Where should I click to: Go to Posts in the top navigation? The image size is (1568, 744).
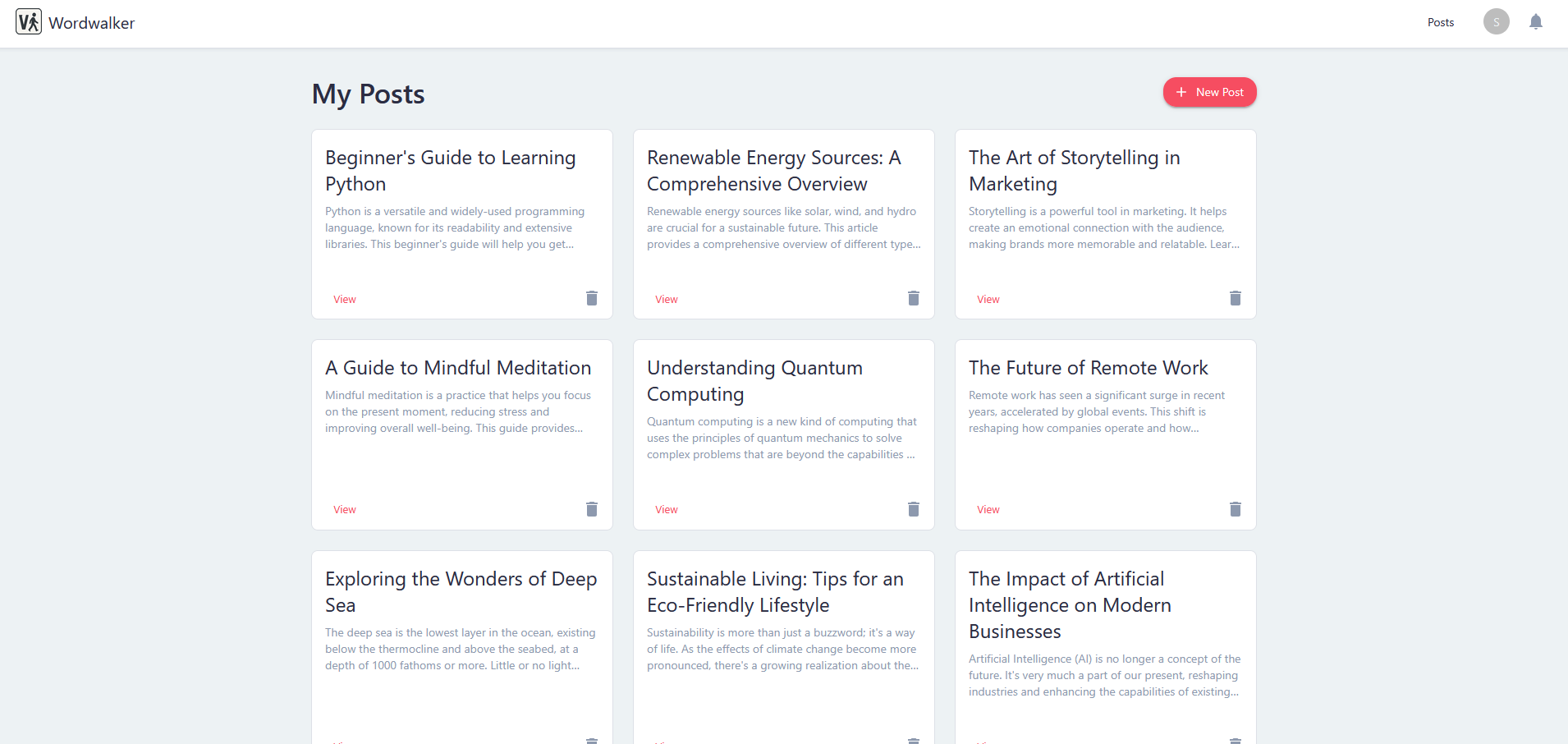(1440, 22)
